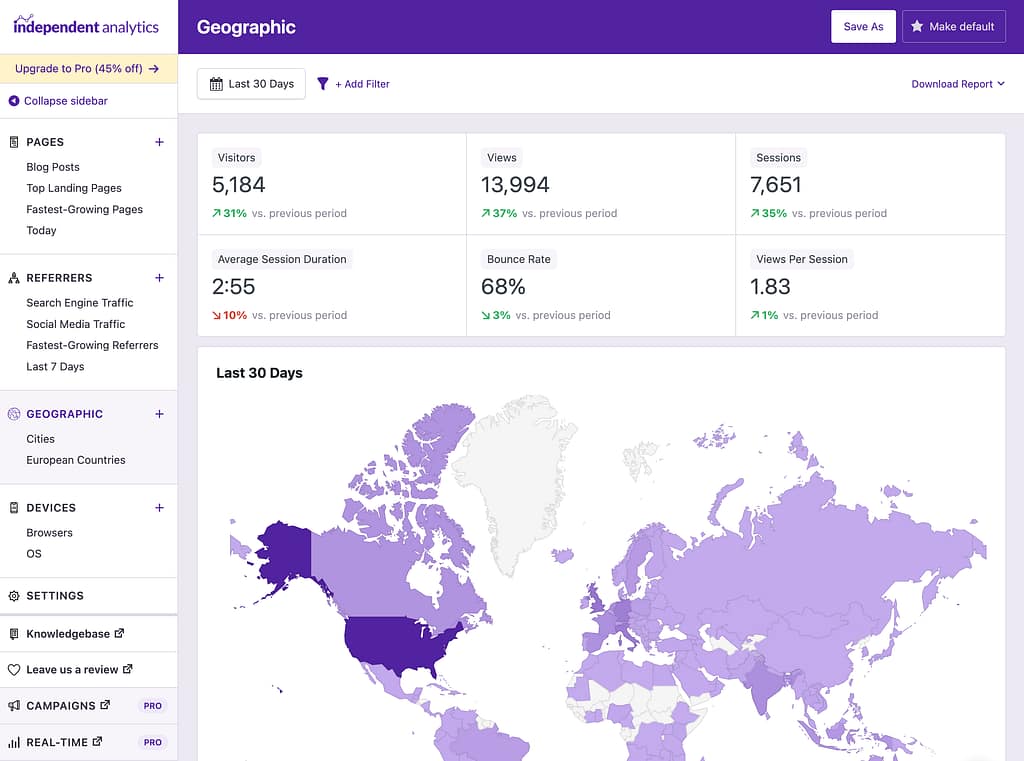Click Make default star button

tap(952, 27)
